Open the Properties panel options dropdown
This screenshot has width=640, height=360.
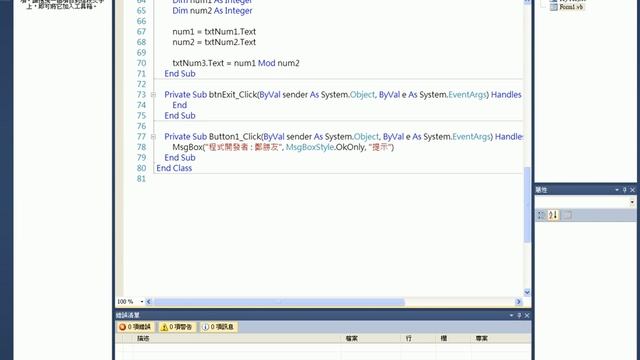(617, 190)
